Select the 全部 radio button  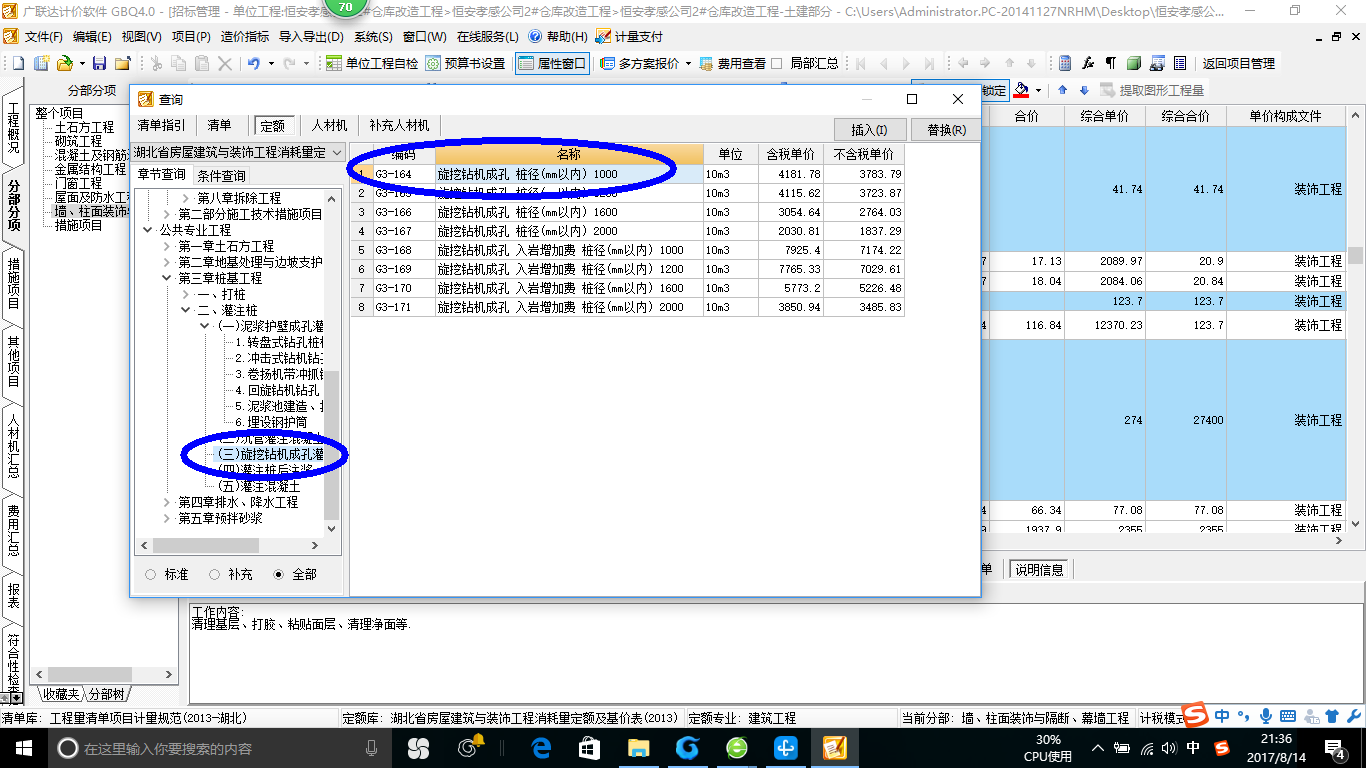(x=278, y=574)
